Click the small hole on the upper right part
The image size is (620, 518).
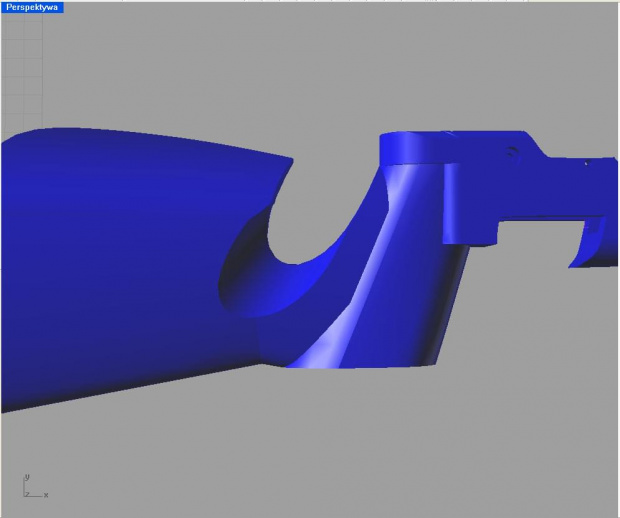tap(511, 152)
